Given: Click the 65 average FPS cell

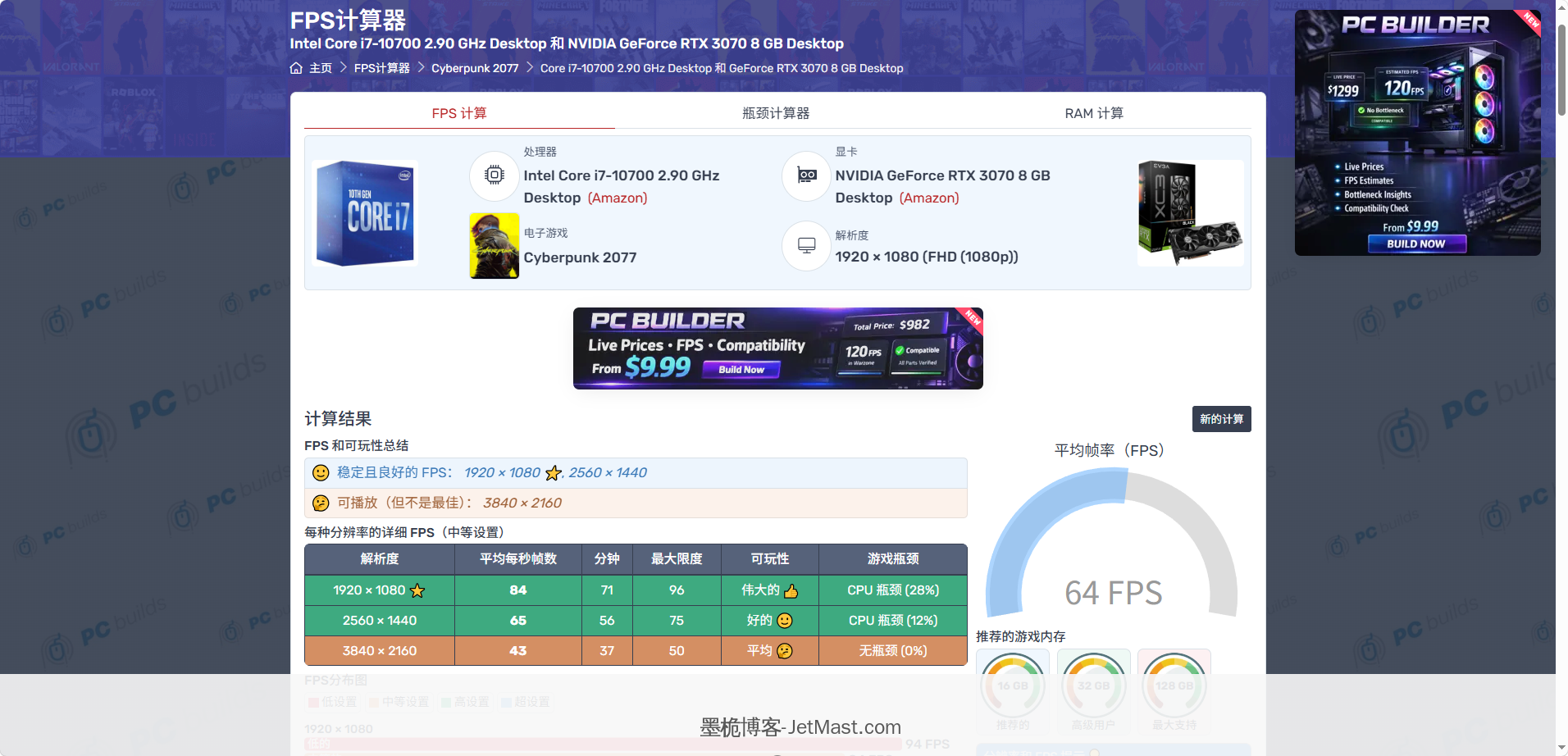Looking at the screenshot, I should [518, 621].
